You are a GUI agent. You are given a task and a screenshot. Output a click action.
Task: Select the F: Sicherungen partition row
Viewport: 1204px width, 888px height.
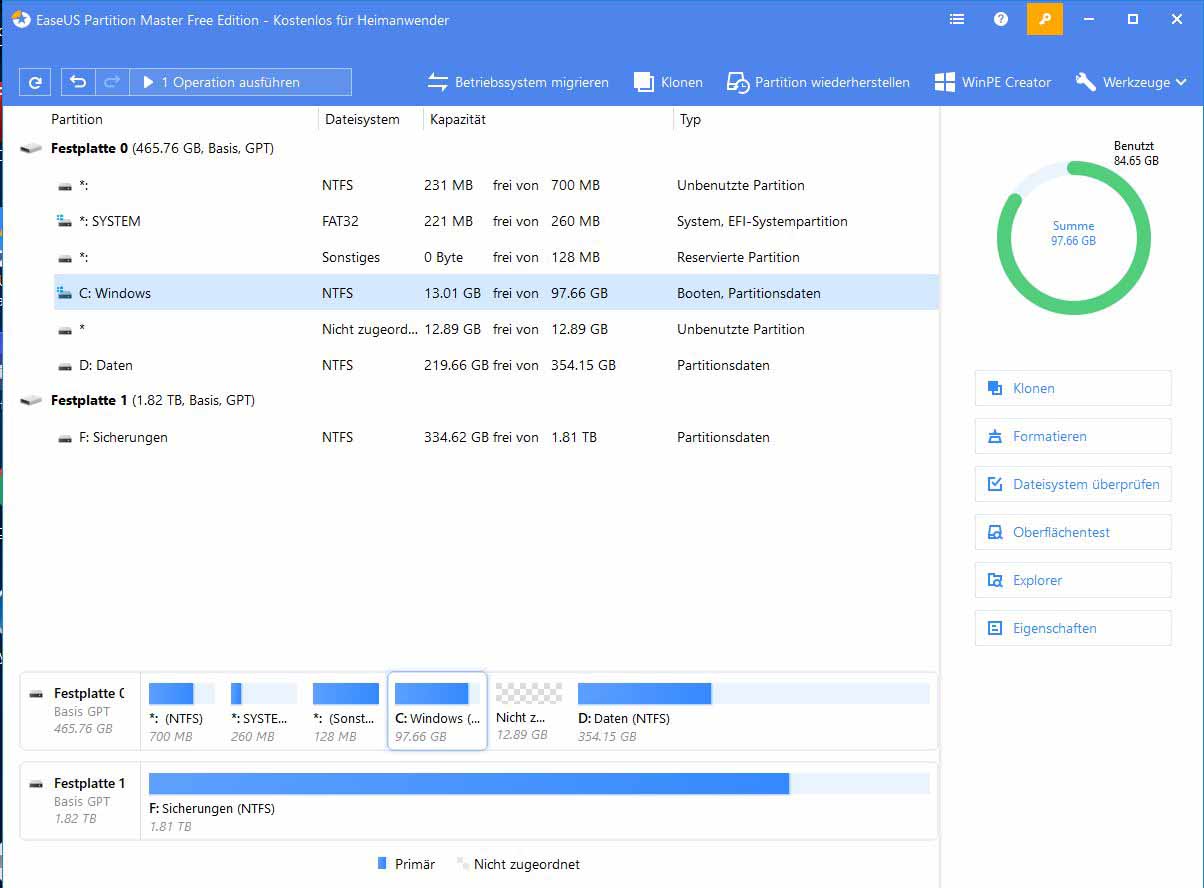pos(496,437)
